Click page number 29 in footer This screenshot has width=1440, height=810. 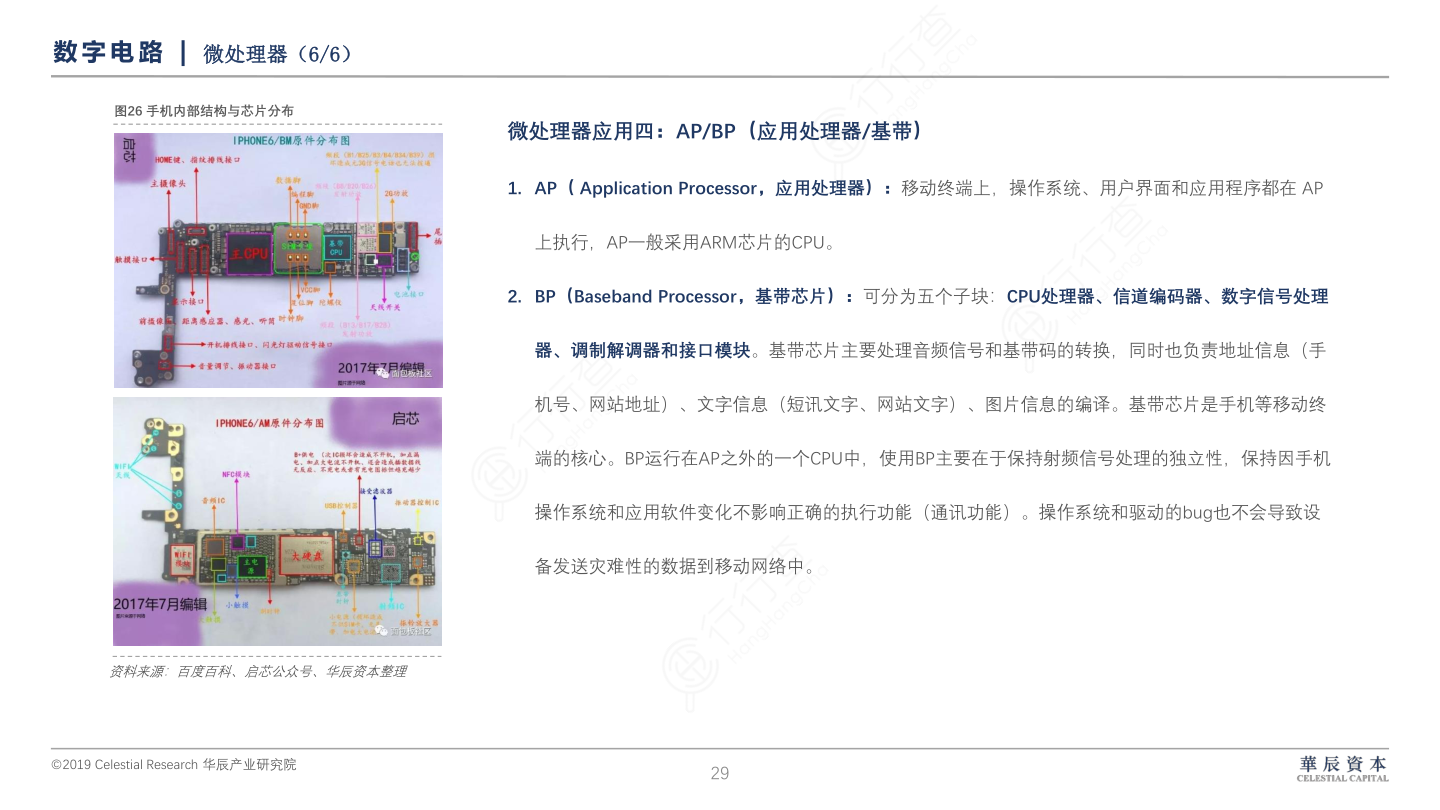[720, 773]
